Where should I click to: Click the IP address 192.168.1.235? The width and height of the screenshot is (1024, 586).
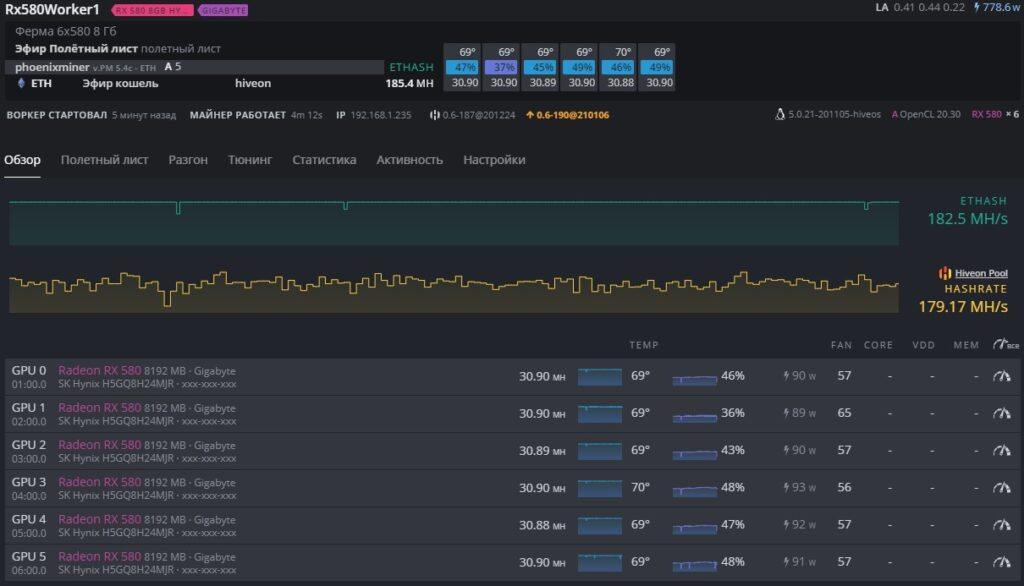(x=381, y=115)
